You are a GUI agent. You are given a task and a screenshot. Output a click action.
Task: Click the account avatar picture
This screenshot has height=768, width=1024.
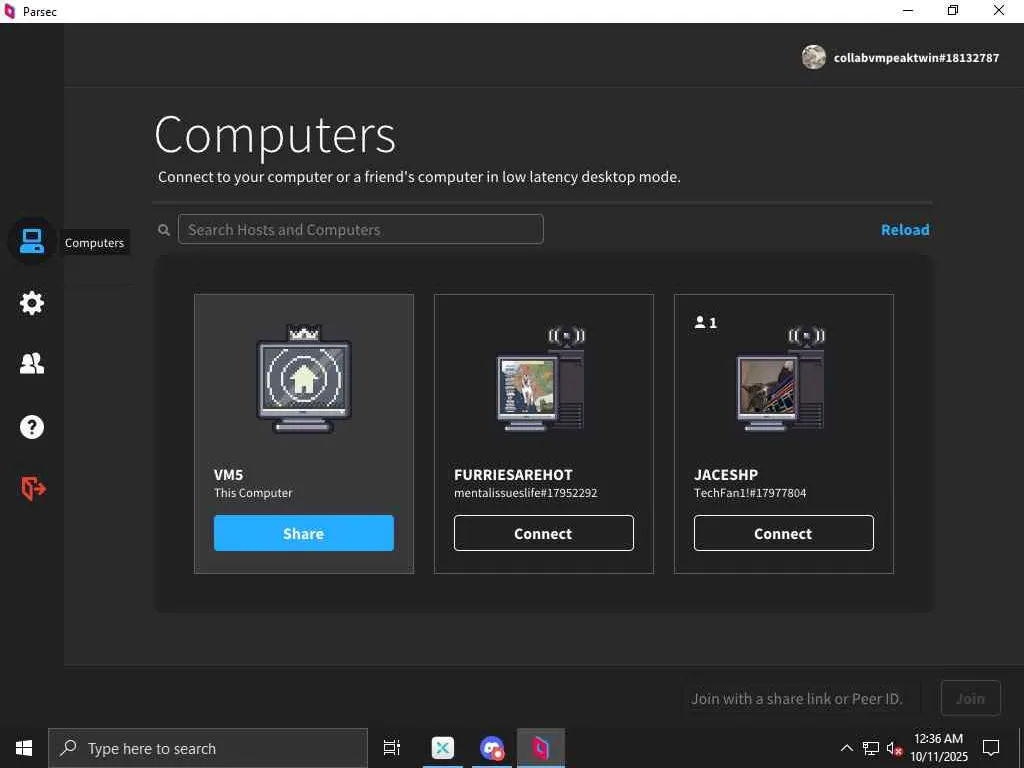[x=813, y=57]
